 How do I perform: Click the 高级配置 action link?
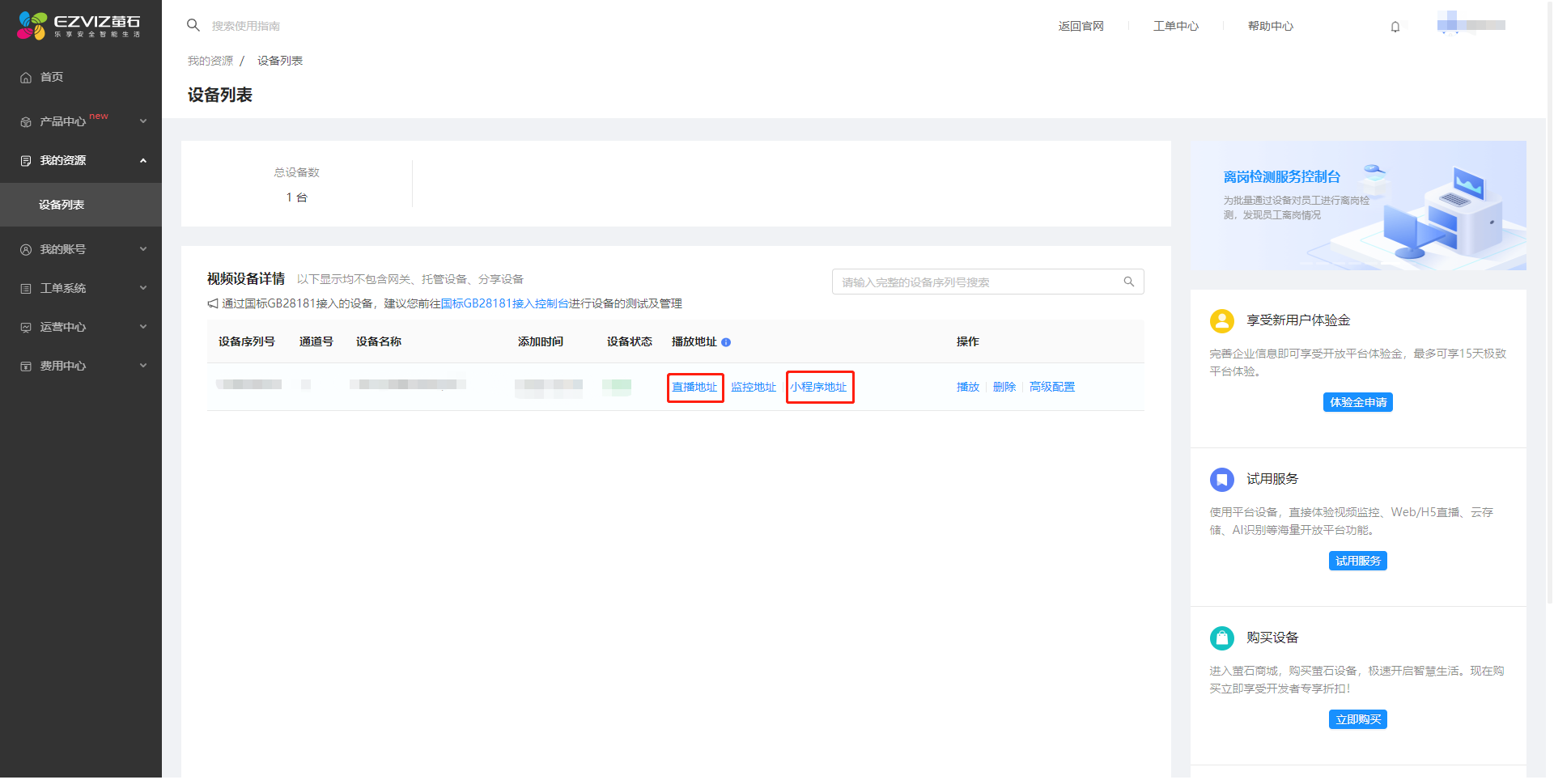(x=1051, y=387)
